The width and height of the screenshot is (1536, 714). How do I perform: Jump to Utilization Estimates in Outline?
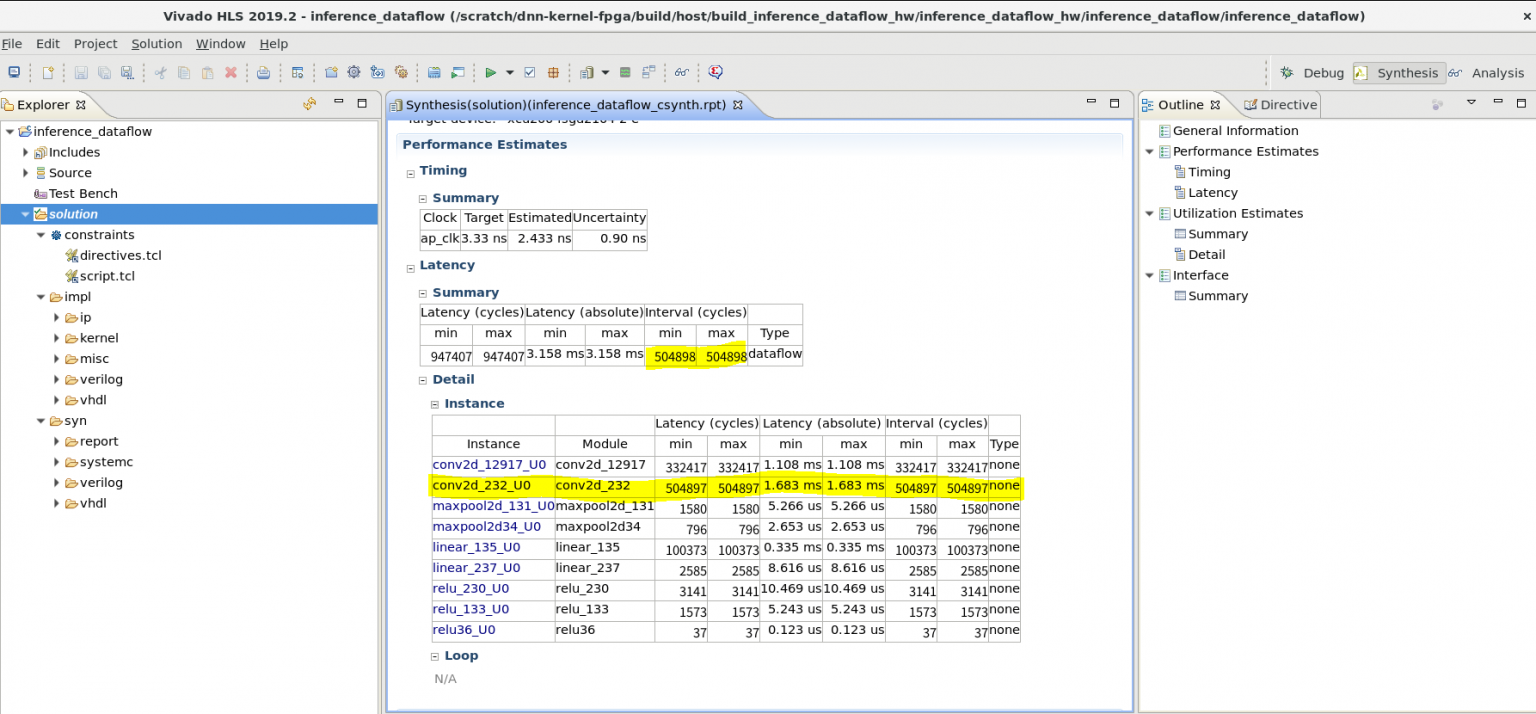coord(1237,214)
